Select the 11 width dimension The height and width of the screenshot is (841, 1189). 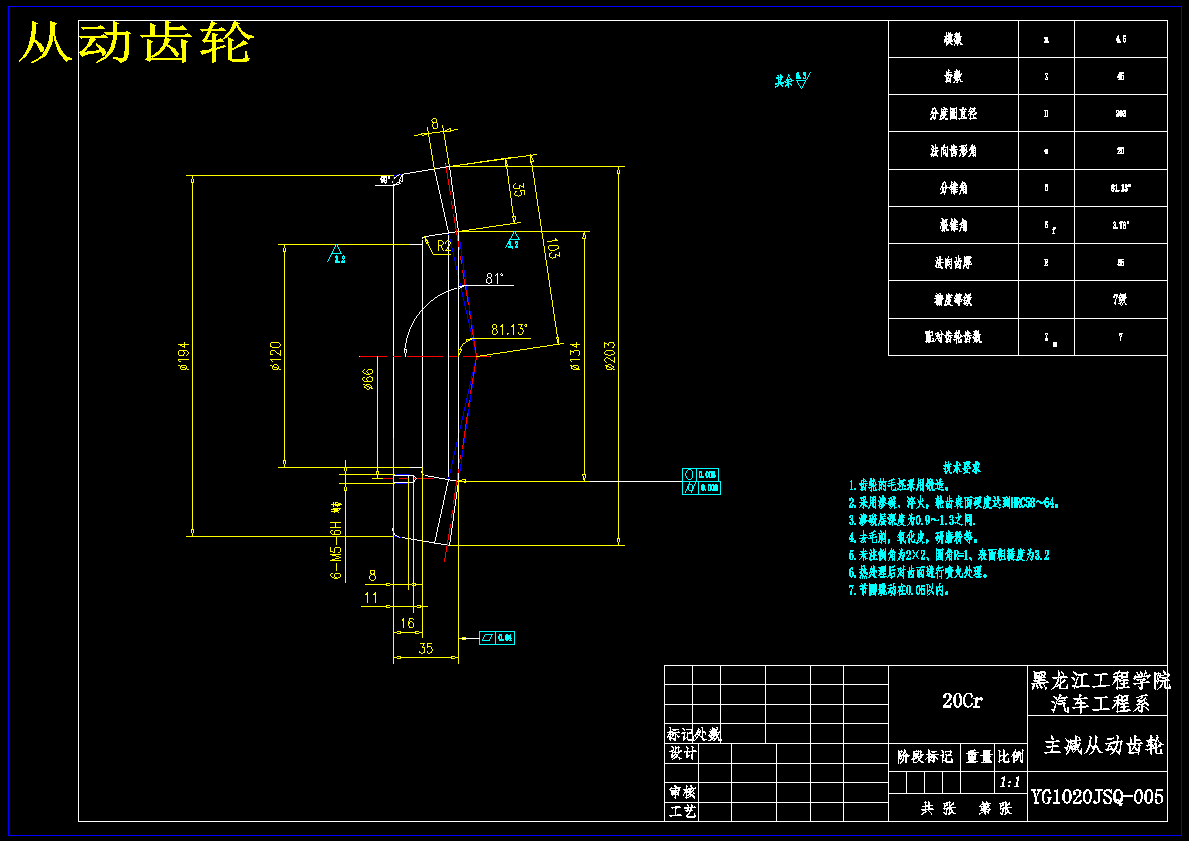click(371, 598)
